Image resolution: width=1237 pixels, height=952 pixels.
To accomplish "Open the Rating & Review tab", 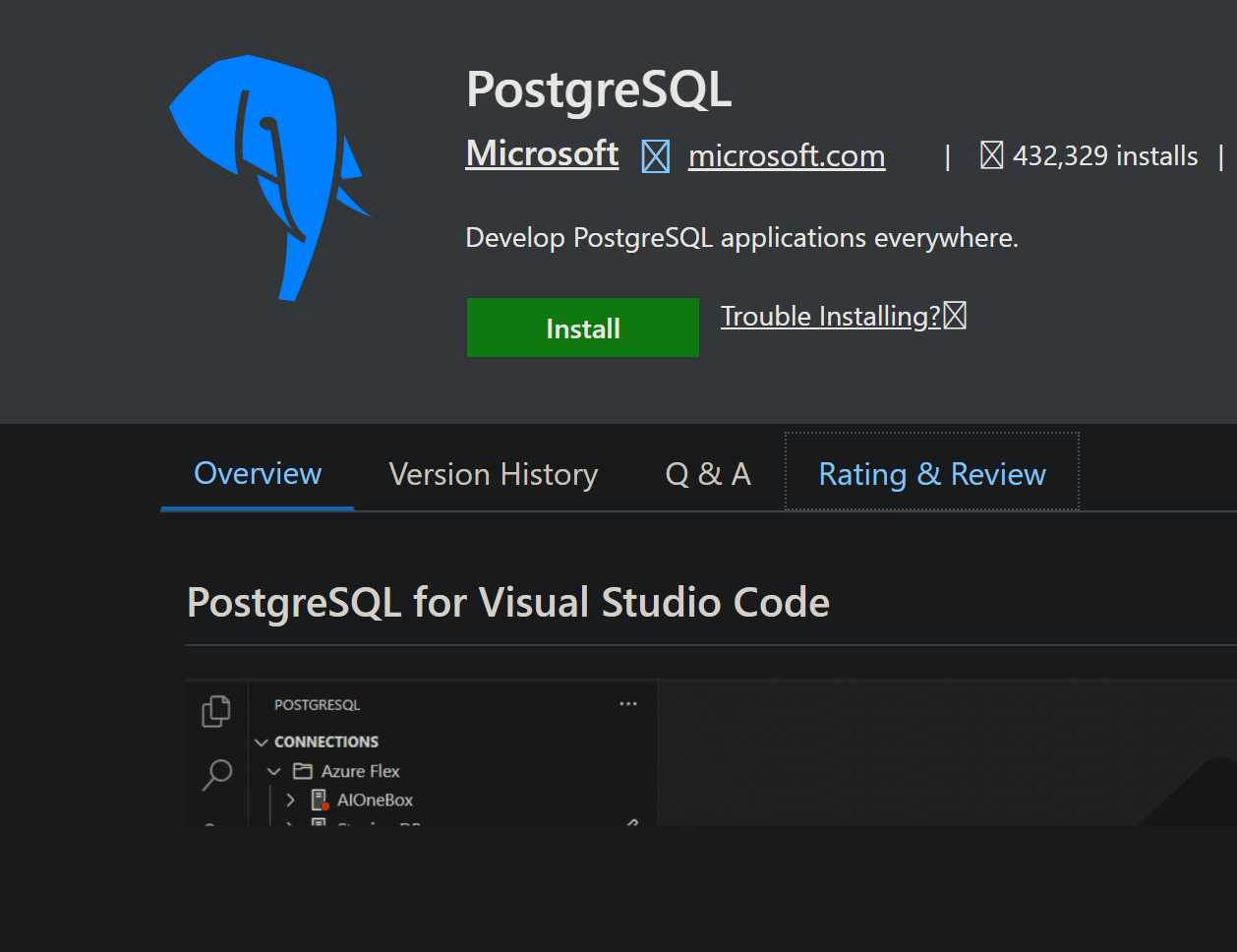I will [932, 473].
